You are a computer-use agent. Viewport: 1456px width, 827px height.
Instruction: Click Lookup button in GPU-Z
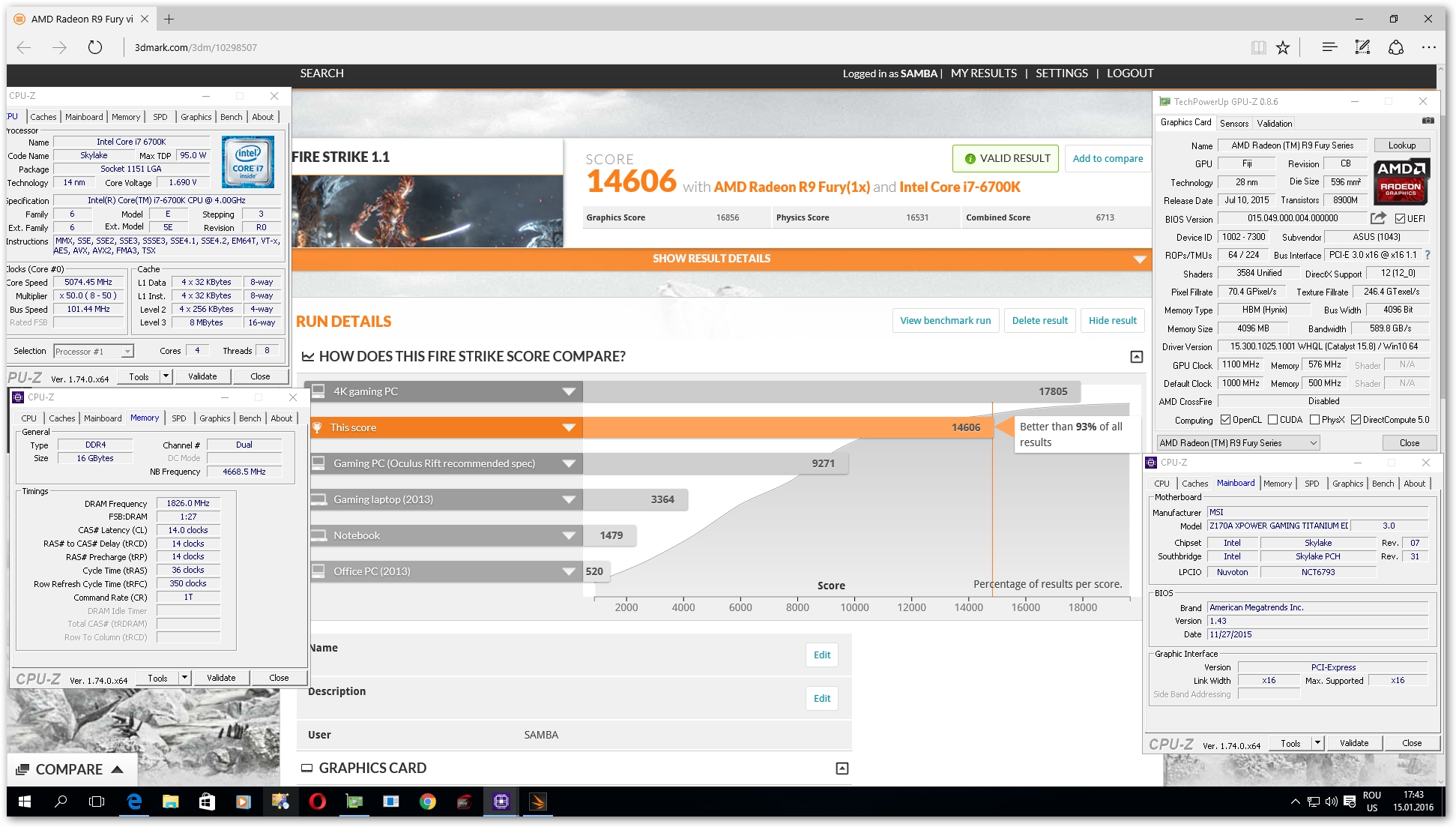pos(1402,145)
